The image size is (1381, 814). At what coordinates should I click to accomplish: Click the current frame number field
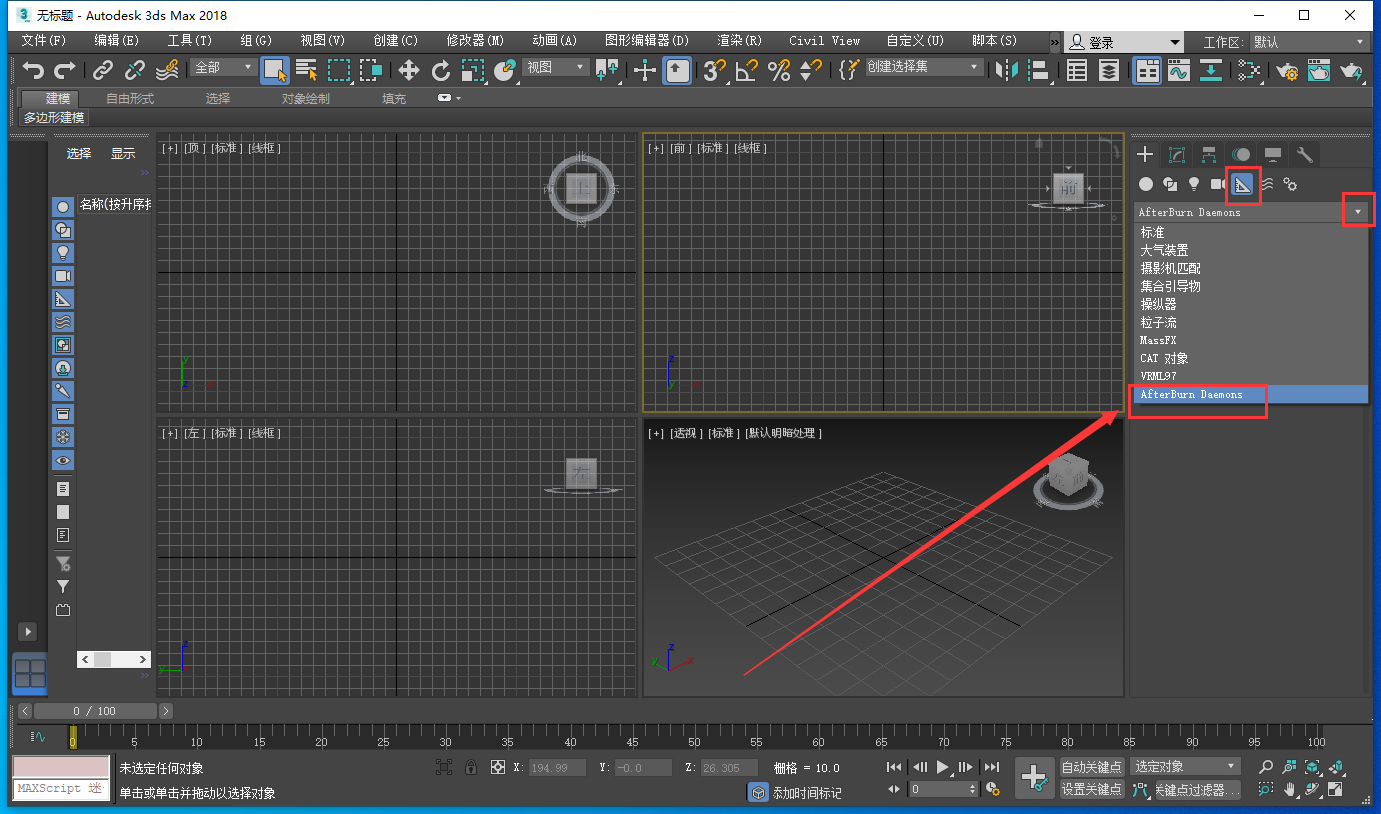point(942,789)
